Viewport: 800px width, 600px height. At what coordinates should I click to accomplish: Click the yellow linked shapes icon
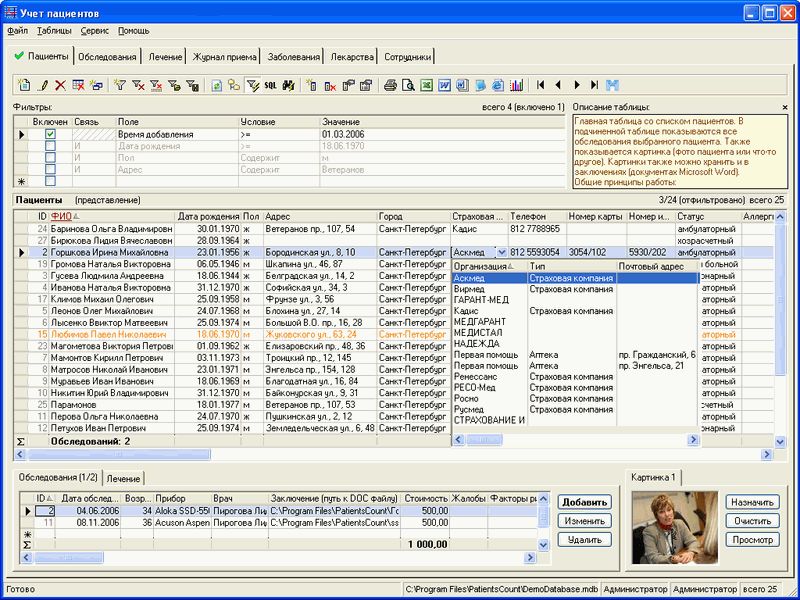[234, 85]
